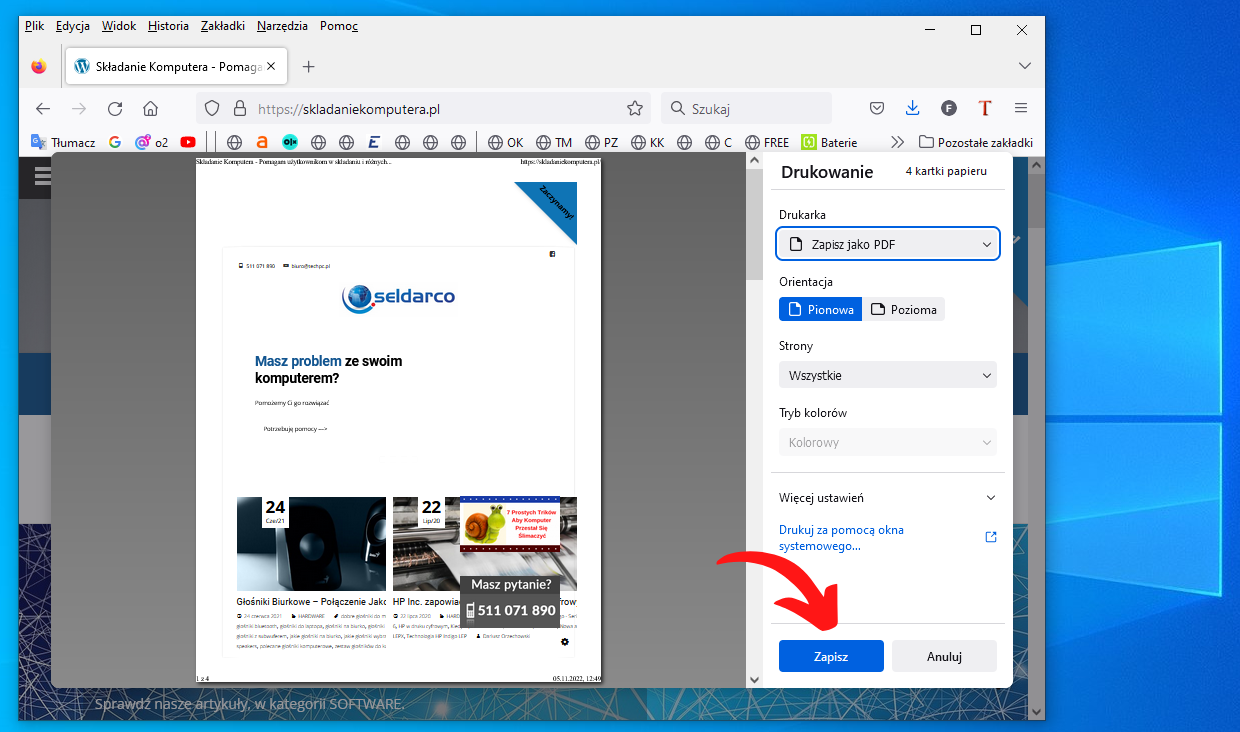Click the address bar URL field
1240x732 pixels.
tap(423, 108)
